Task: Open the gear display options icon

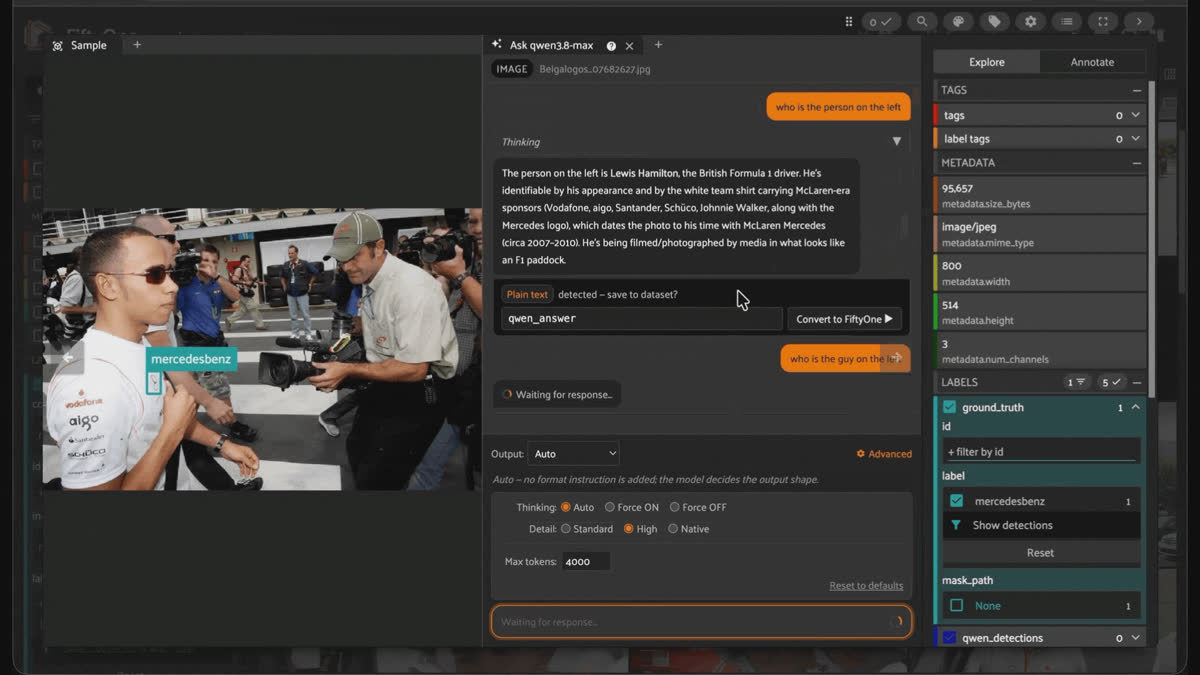Action: click(1030, 21)
